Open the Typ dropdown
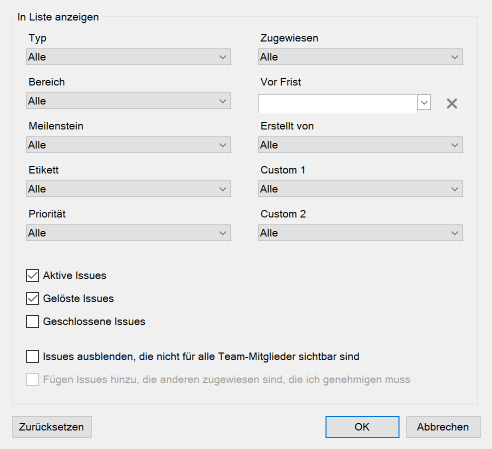492x449 pixels. [x=128, y=57]
